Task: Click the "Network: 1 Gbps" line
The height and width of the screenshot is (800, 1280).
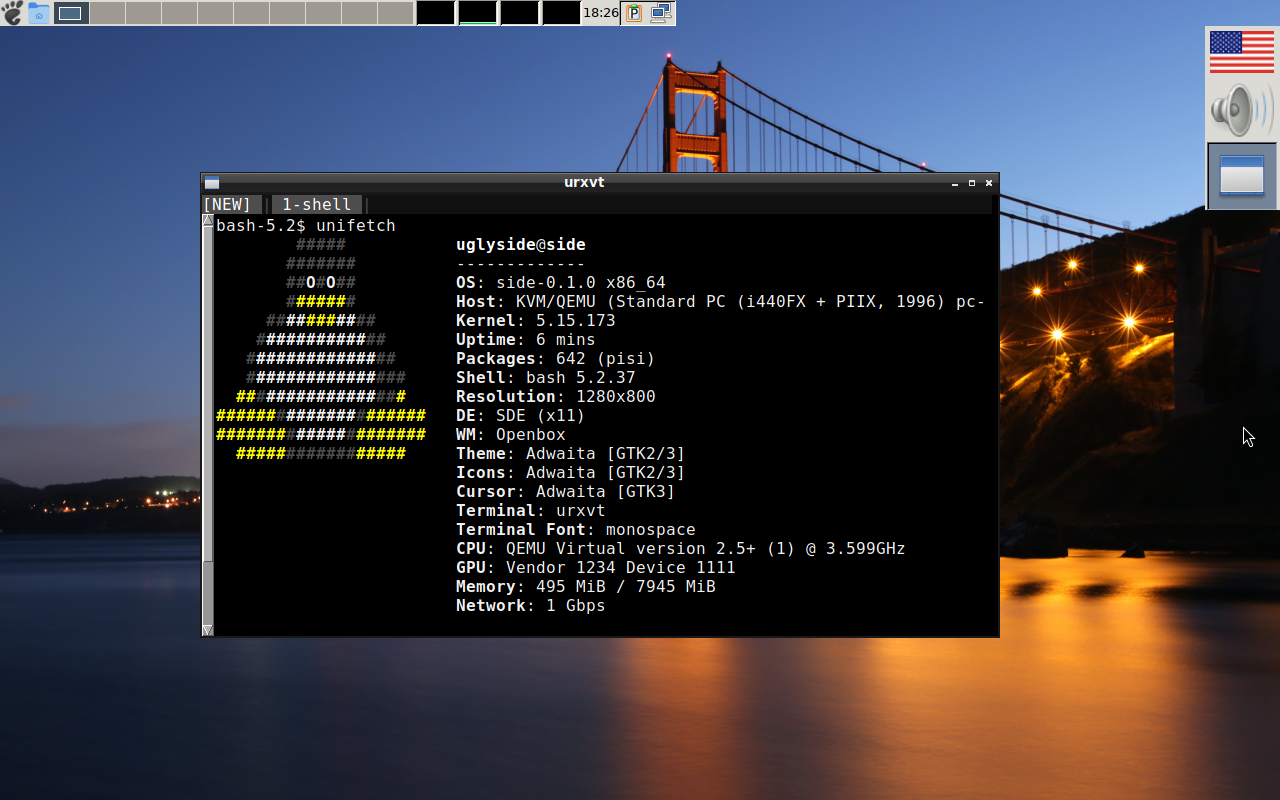Action: (x=531, y=606)
